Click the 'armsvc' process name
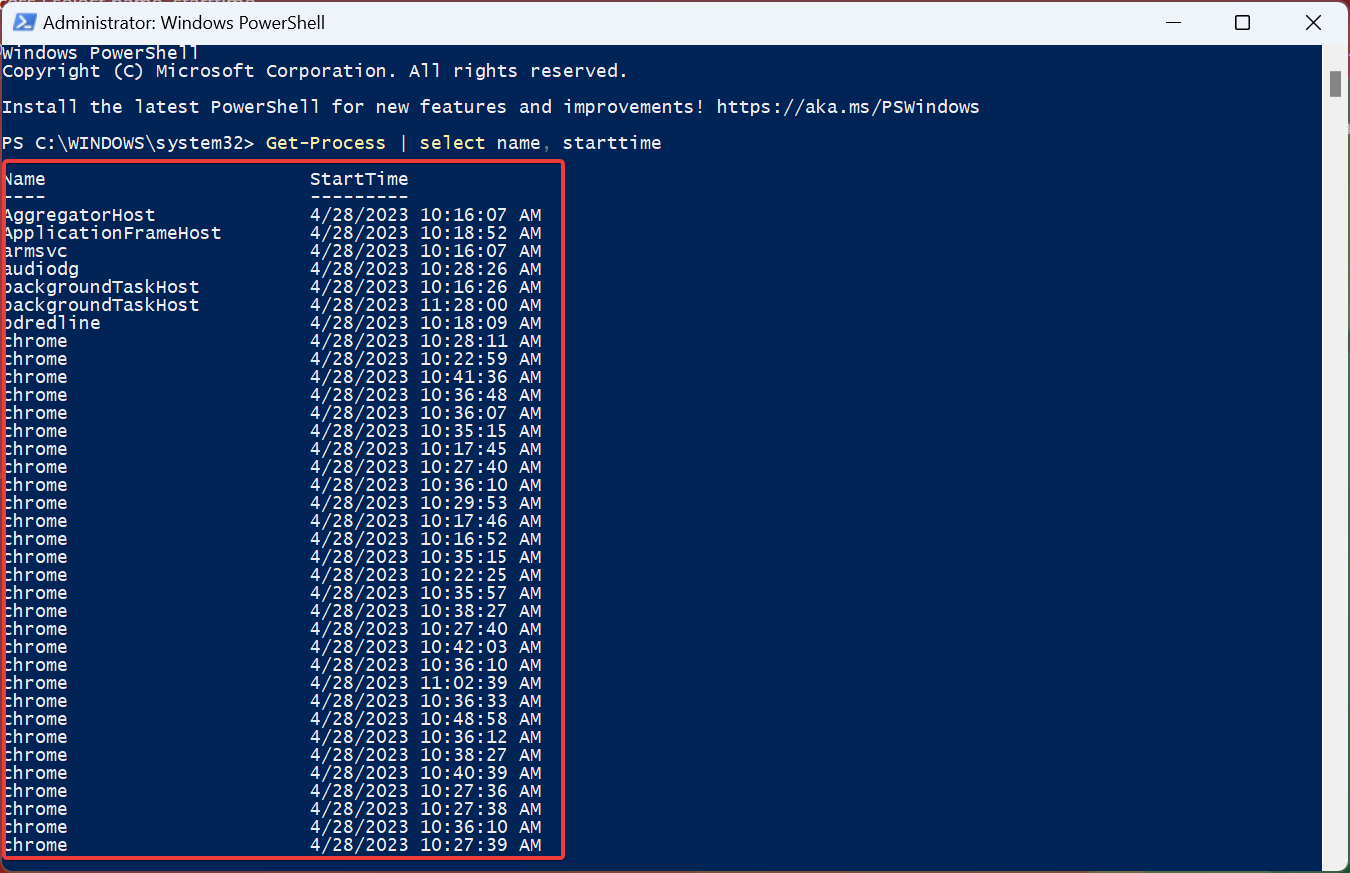1350x873 pixels. [35, 251]
